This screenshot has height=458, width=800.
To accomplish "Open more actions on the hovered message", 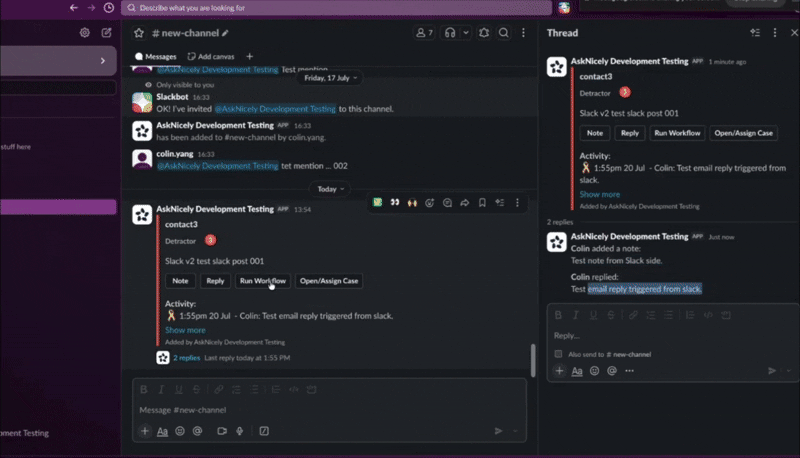I will coord(517,202).
